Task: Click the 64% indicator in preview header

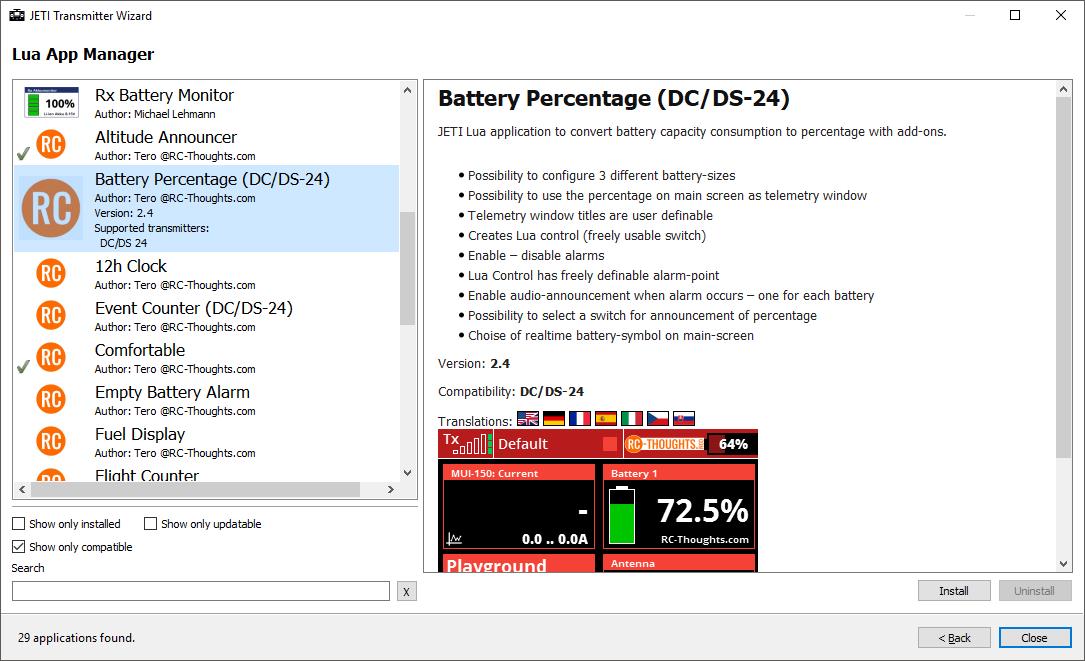Action: pos(733,444)
